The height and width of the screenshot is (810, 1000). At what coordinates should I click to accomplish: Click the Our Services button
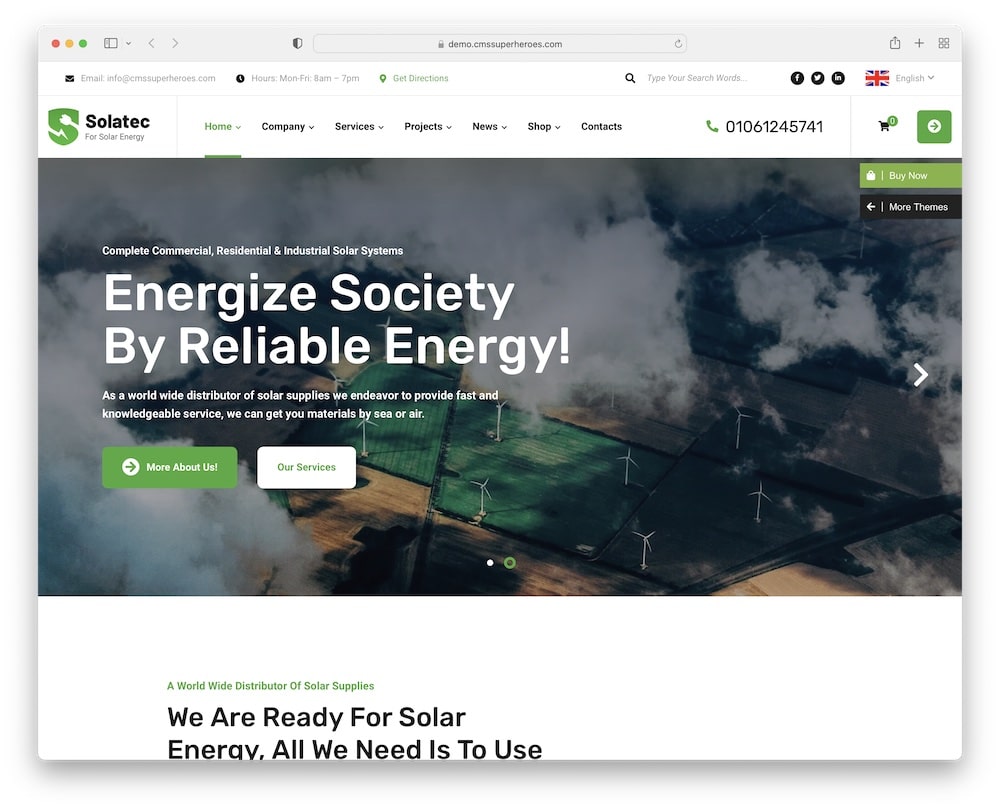pyautogui.click(x=306, y=468)
